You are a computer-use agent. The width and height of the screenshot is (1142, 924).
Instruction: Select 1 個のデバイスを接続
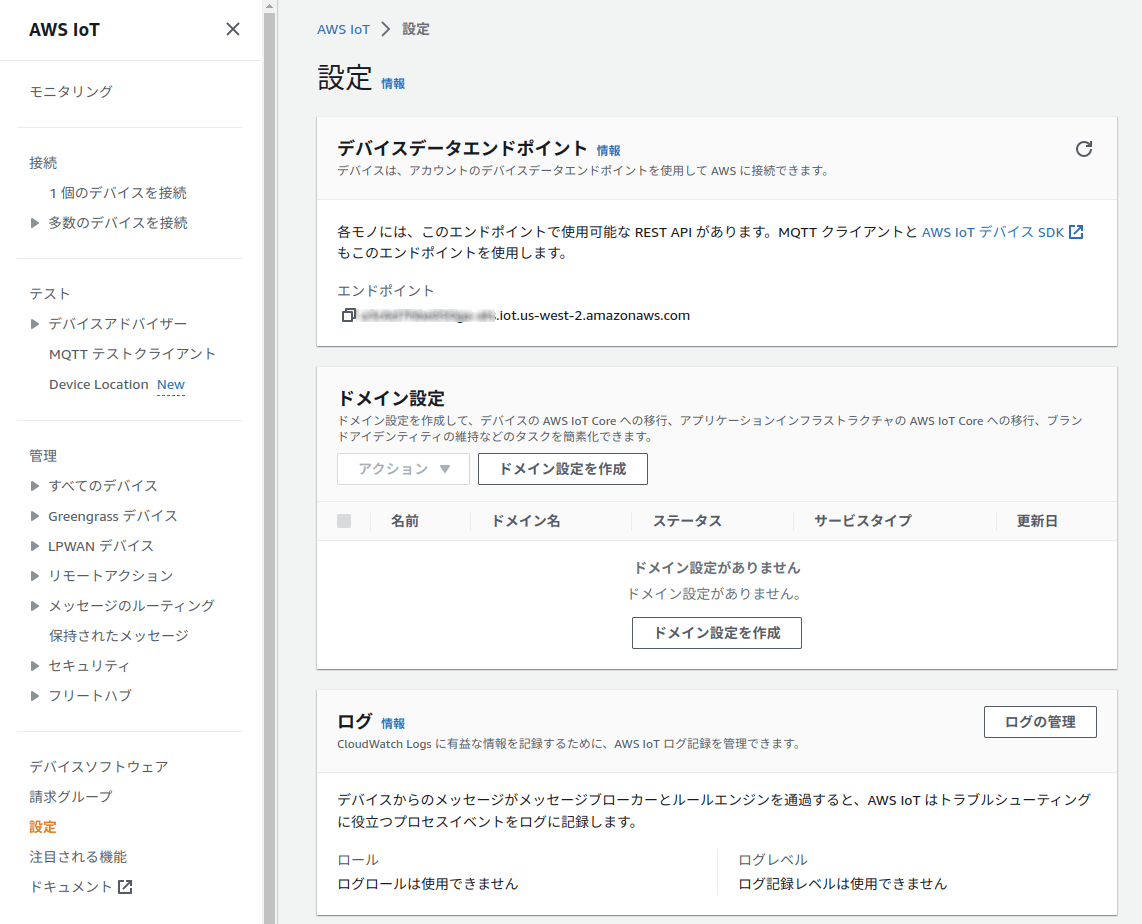[118, 193]
